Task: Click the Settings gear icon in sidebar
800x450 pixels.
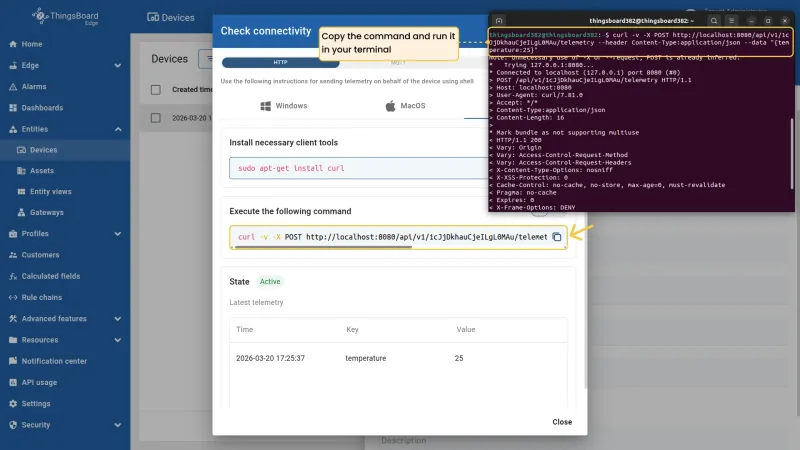Action: 13,404
